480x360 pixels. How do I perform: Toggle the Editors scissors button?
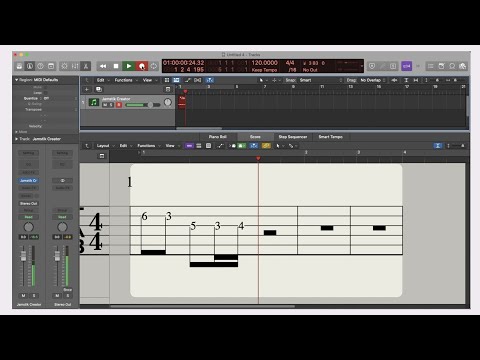86,66
